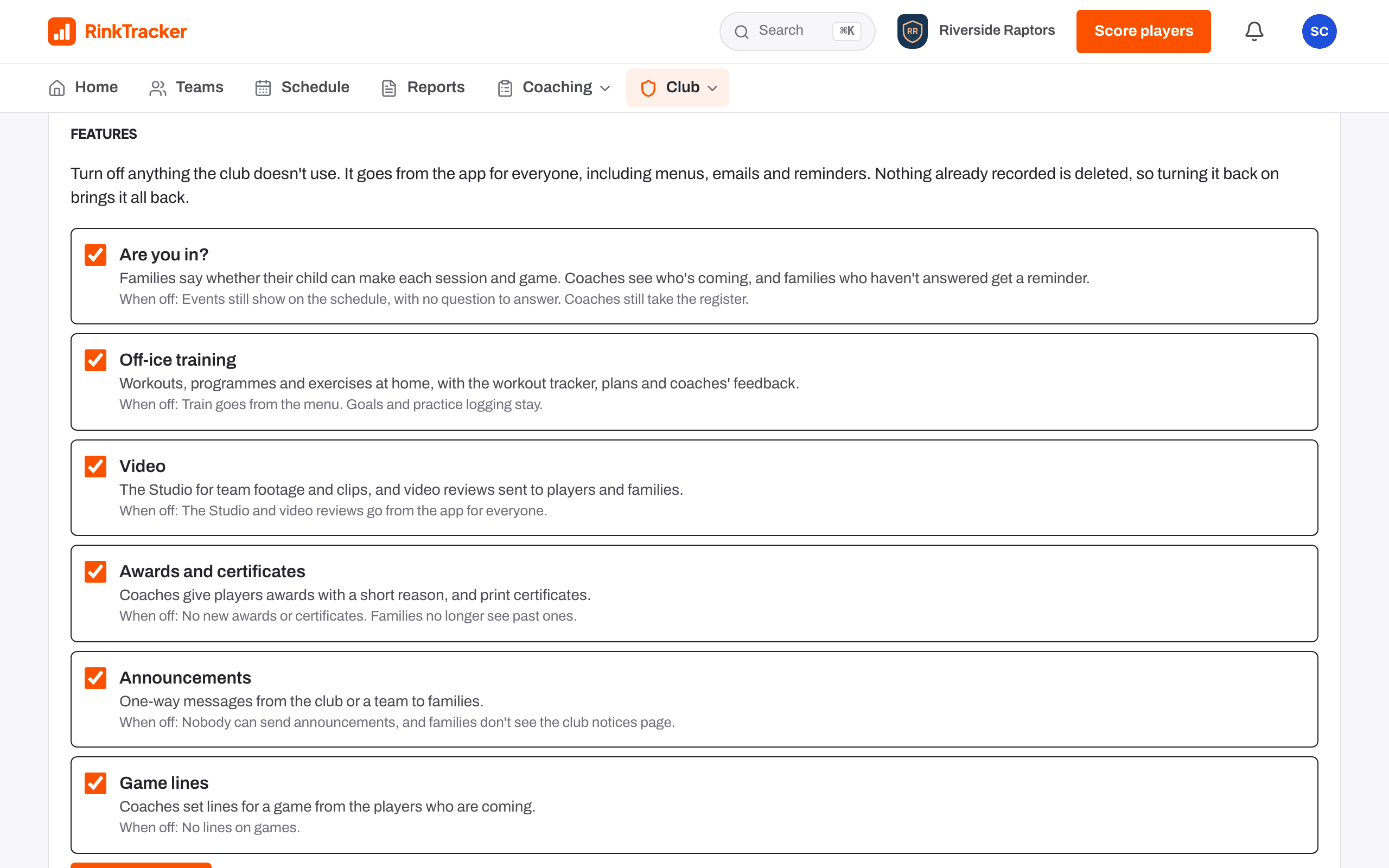Toggle the Video feature checkbox

[95, 466]
